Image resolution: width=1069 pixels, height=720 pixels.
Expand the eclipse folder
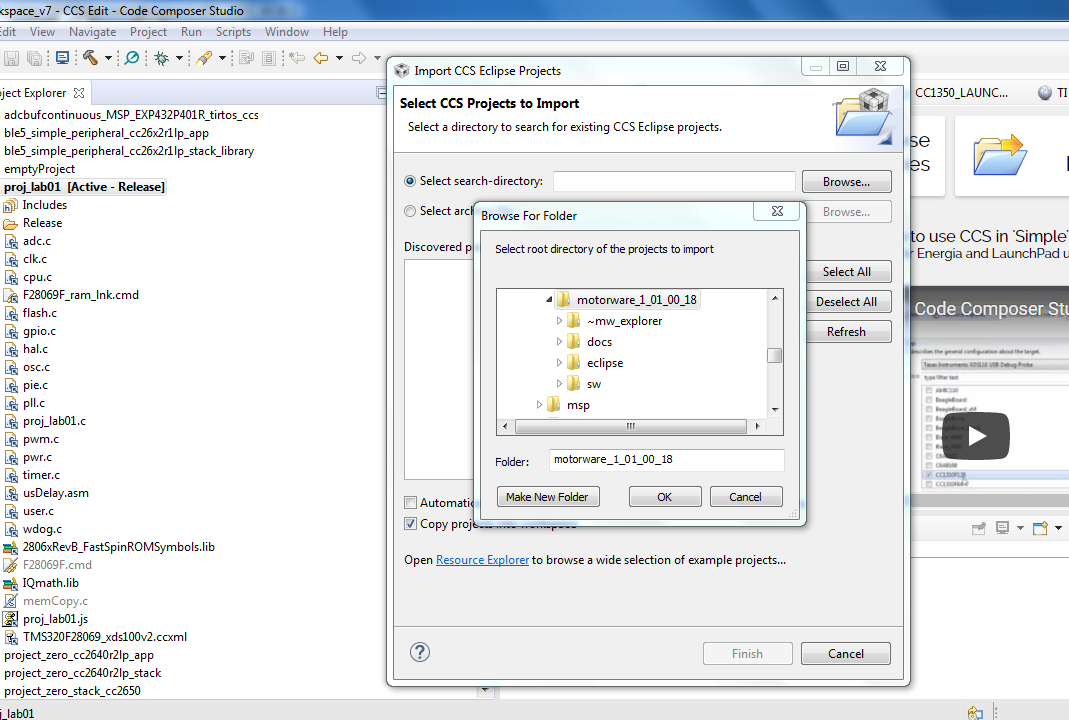click(x=559, y=363)
